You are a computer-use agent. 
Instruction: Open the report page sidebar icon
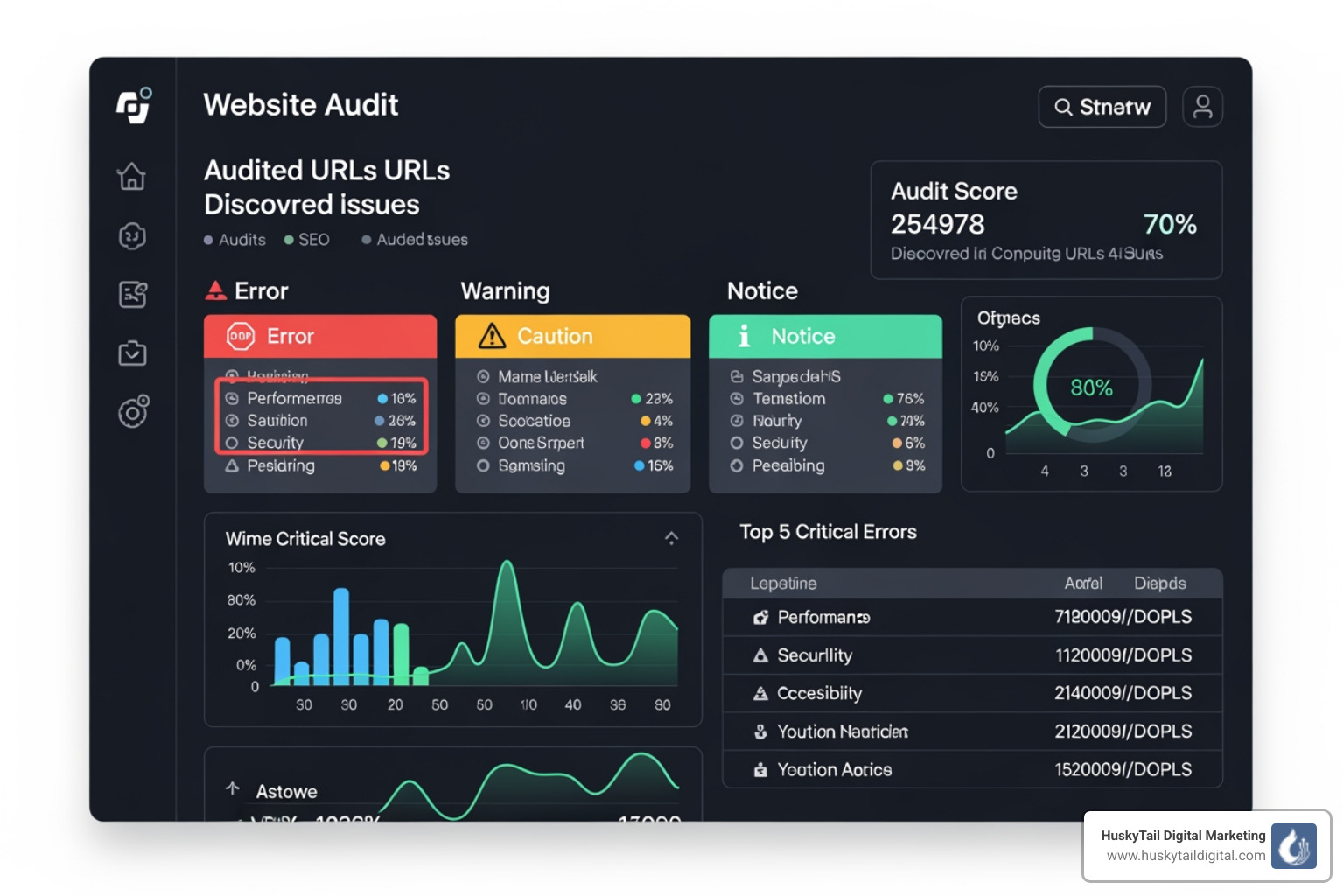(132, 295)
